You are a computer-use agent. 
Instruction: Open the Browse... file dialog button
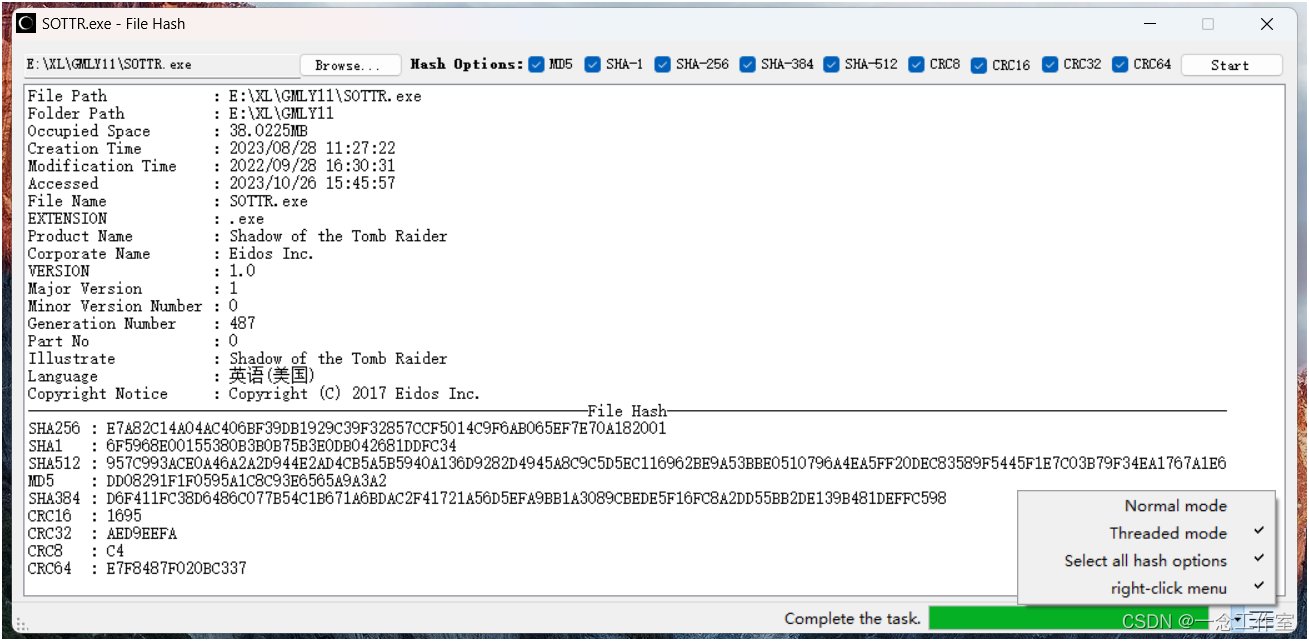(x=350, y=65)
